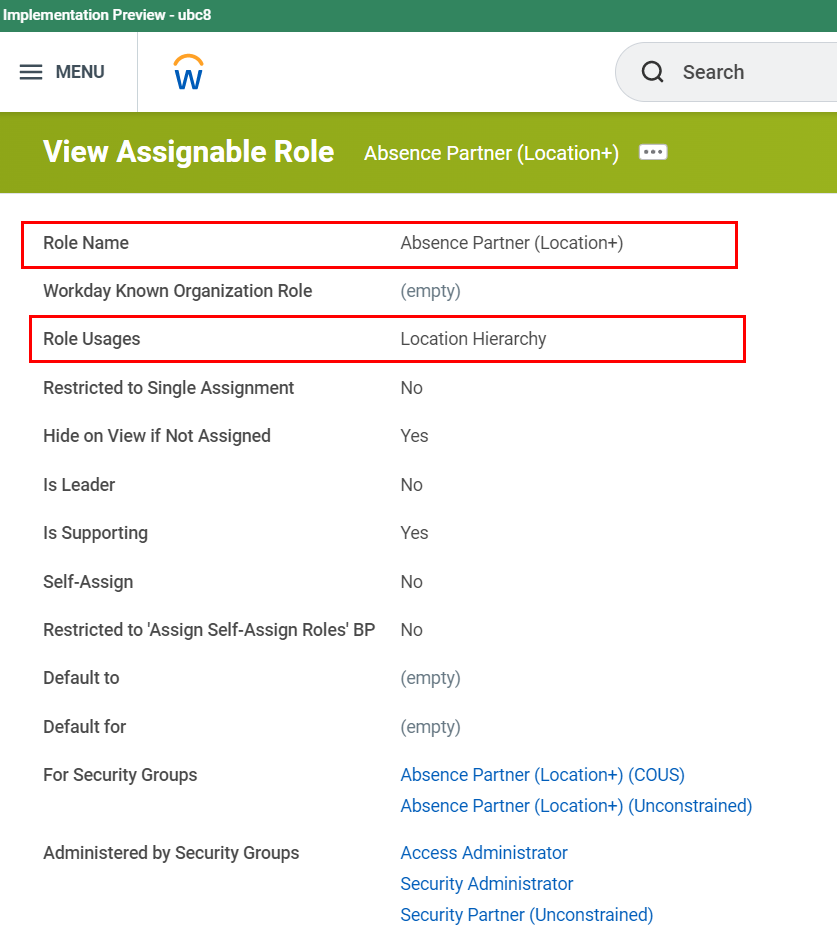Click the Role Usages field label
This screenshot has height=933, width=837.
tap(92, 339)
